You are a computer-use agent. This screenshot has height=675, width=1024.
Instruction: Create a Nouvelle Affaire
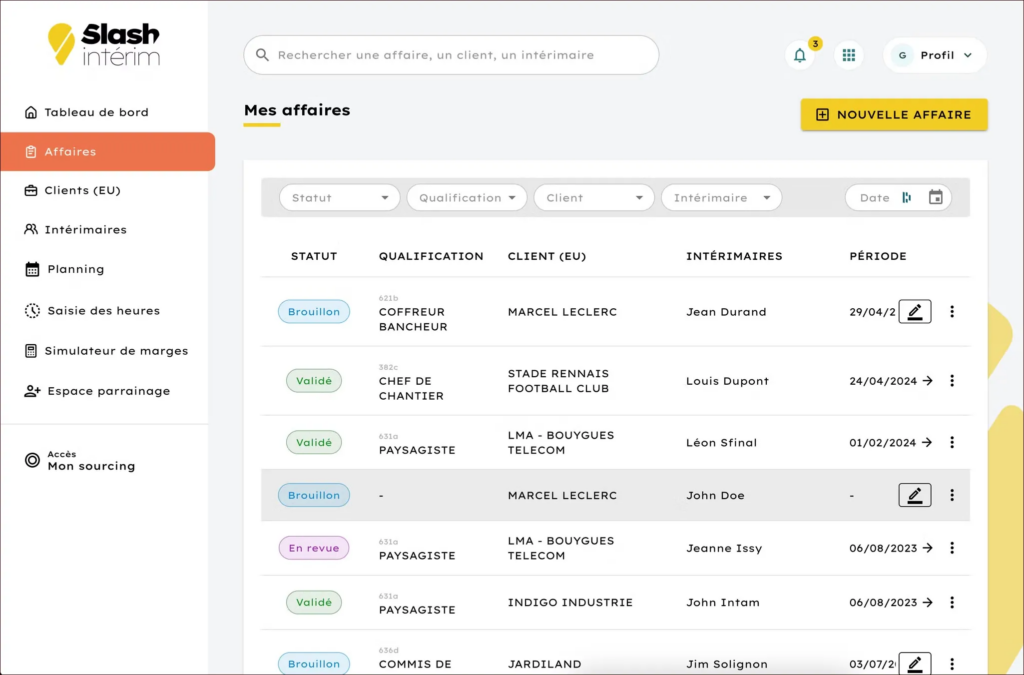894,114
